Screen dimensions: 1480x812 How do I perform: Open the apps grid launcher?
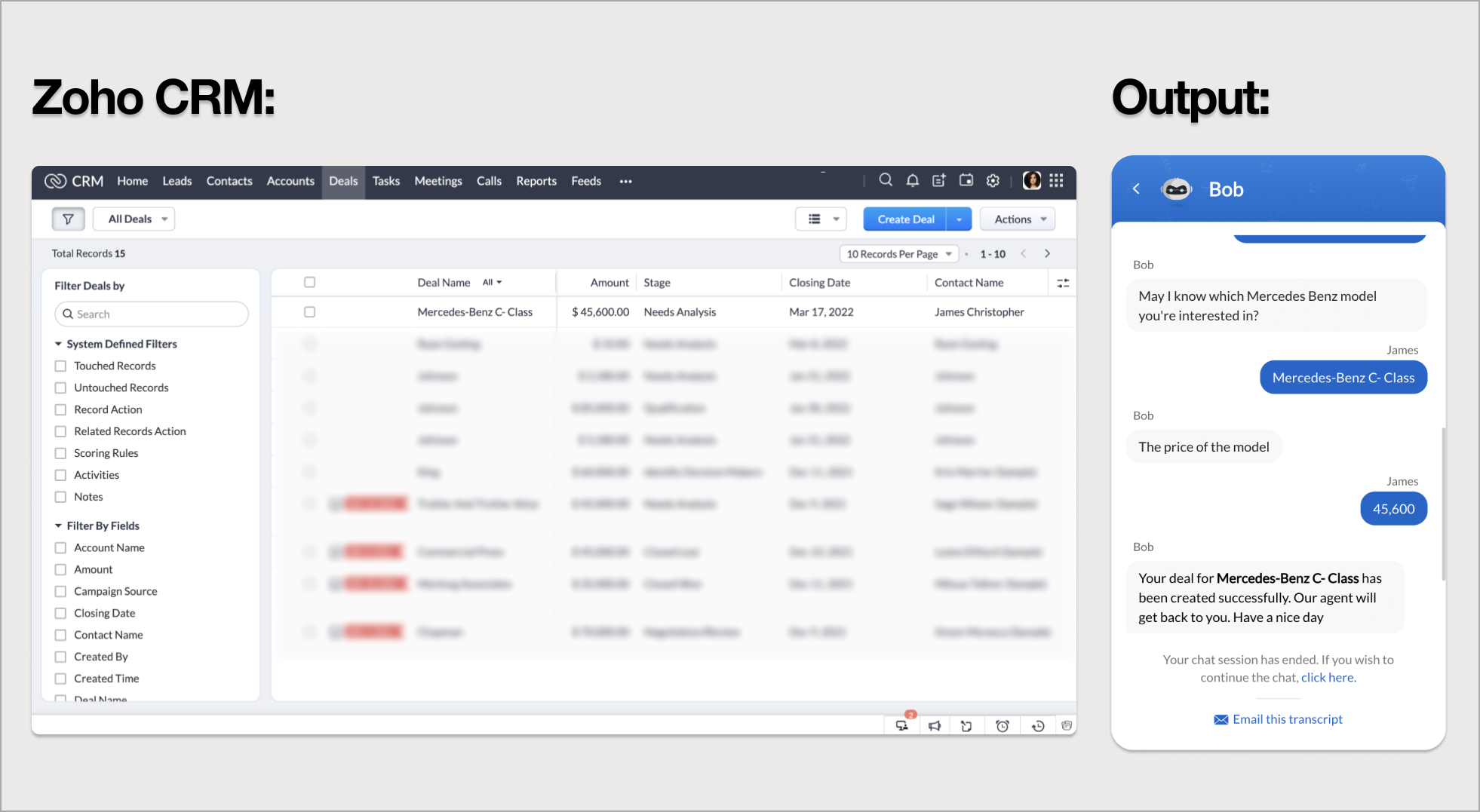pos(1057,180)
